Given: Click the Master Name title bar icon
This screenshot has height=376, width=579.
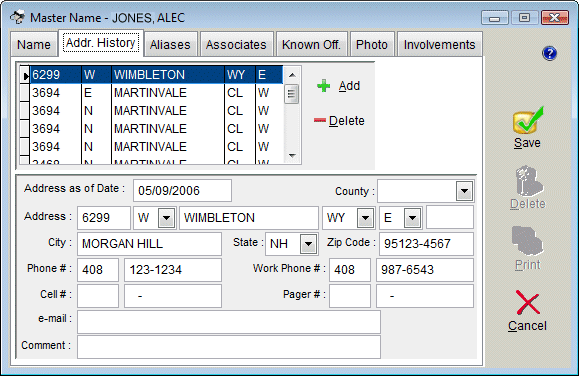Looking at the screenshot, I should pos(17,17).
